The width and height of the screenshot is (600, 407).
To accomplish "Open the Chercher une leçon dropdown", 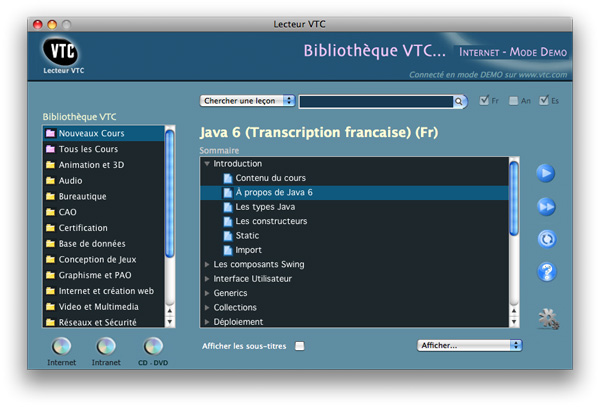I will pos(247,101).
